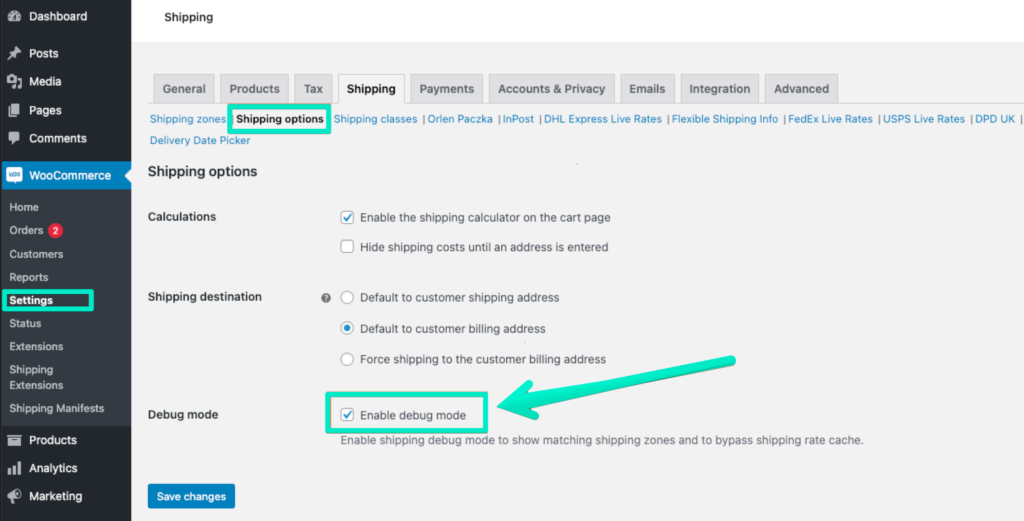Open the Shipping zones link

point(187,119)
